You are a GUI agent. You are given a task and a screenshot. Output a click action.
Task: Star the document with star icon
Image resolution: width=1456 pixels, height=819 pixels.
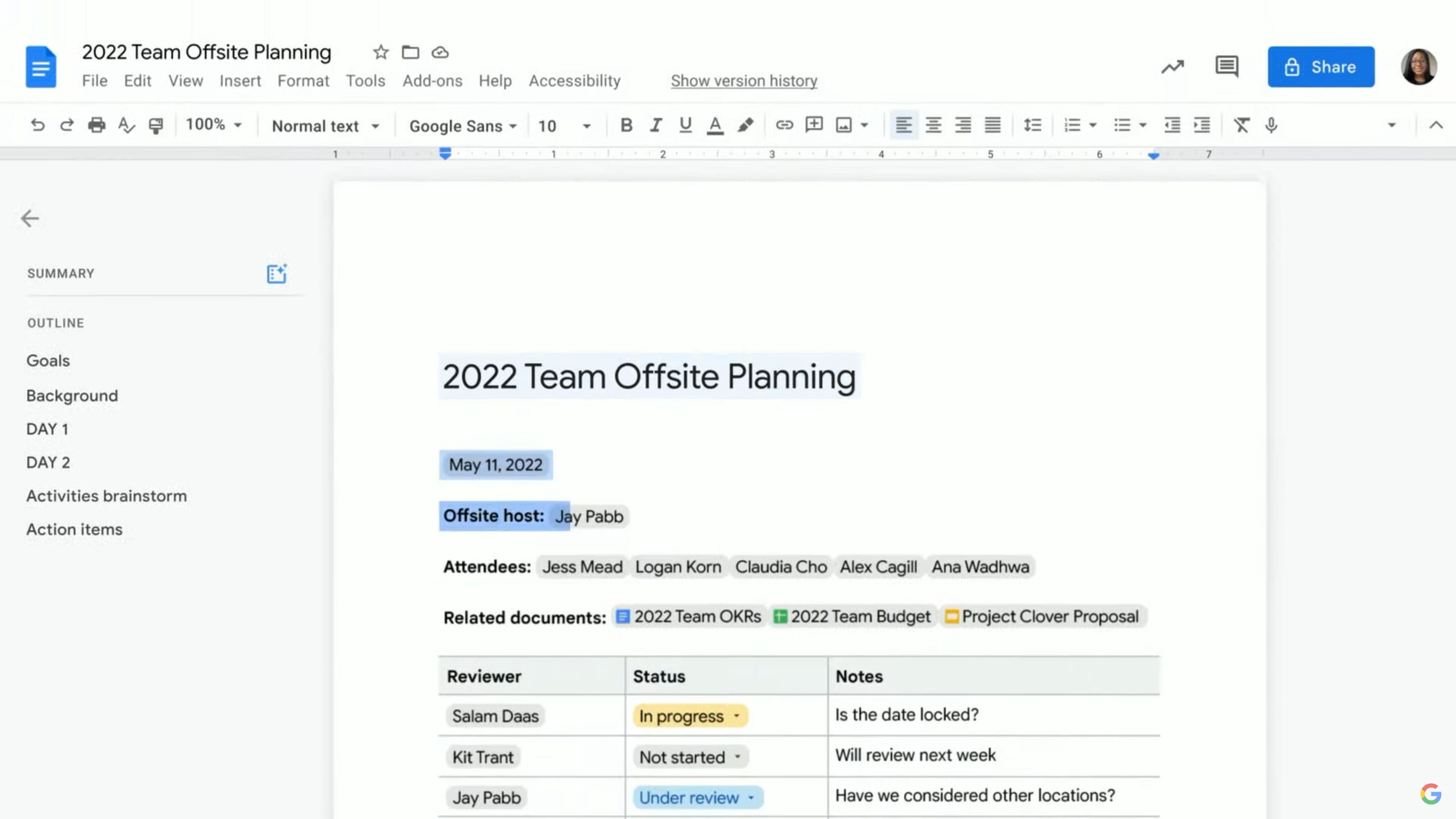[x=380, y=52]
